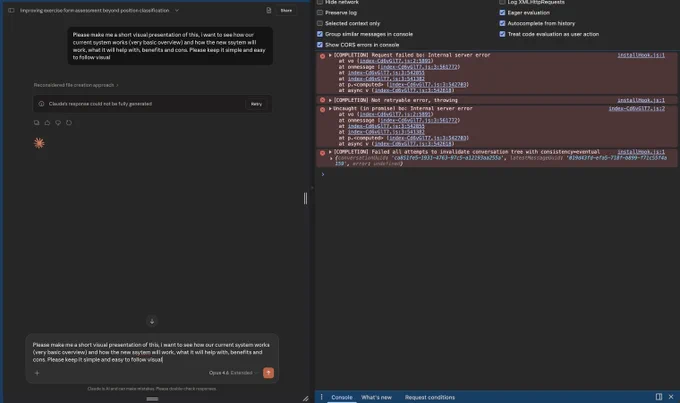Click error icon of 'Failed all attempts' row
Screen dimensions: 680x403
322,153
